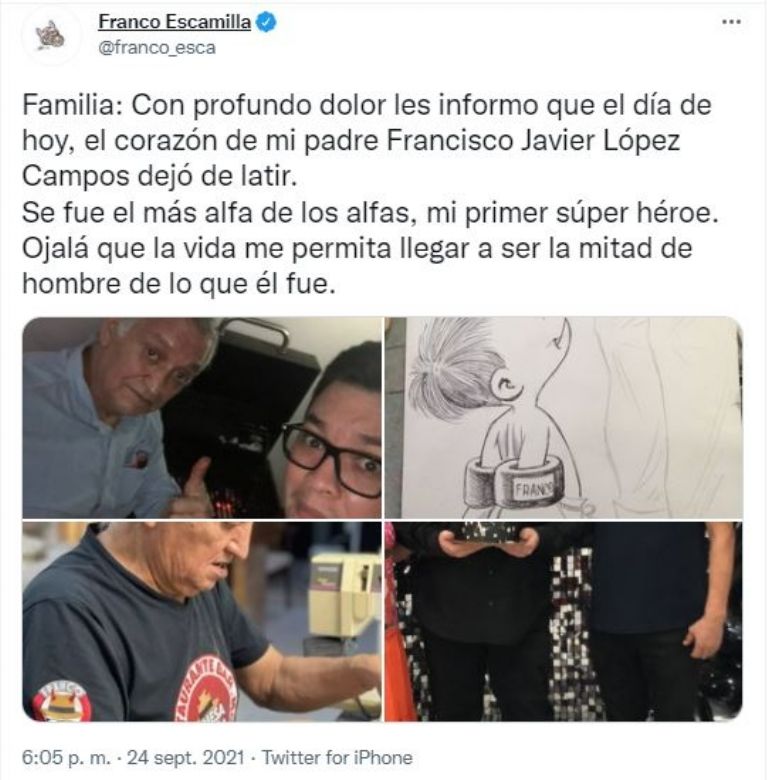Open the three-dot more options menu
Viewport: 768px width, 780px height.
coord(731,22)
